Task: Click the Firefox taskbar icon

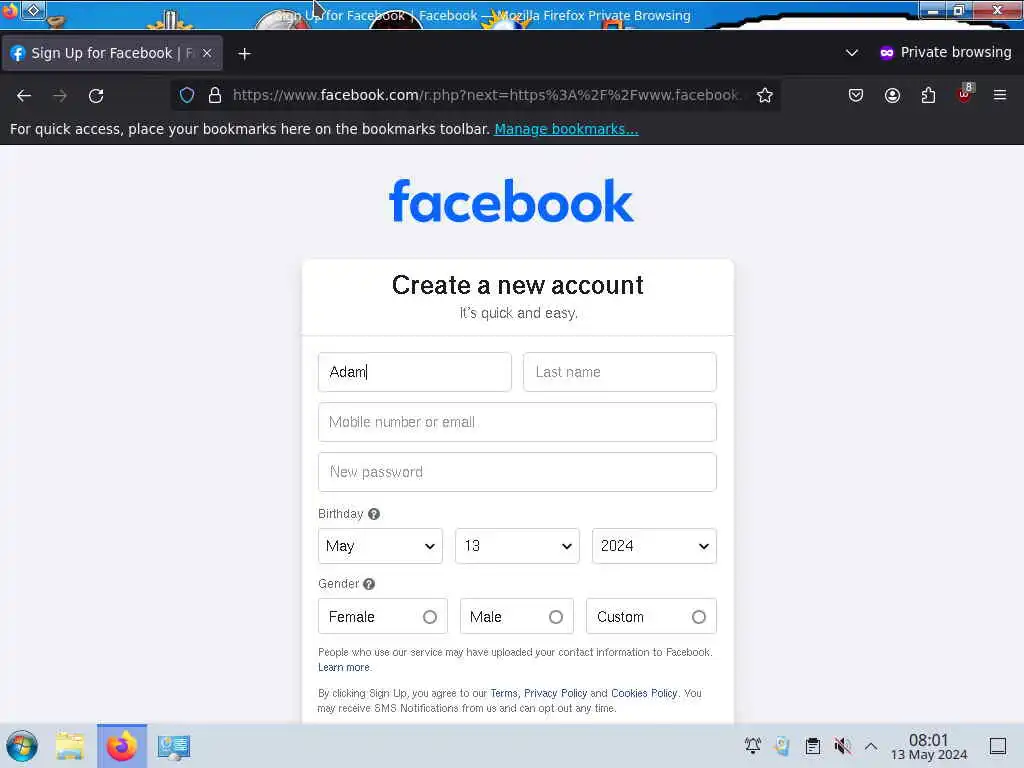Action: click(x=122, y=746)
